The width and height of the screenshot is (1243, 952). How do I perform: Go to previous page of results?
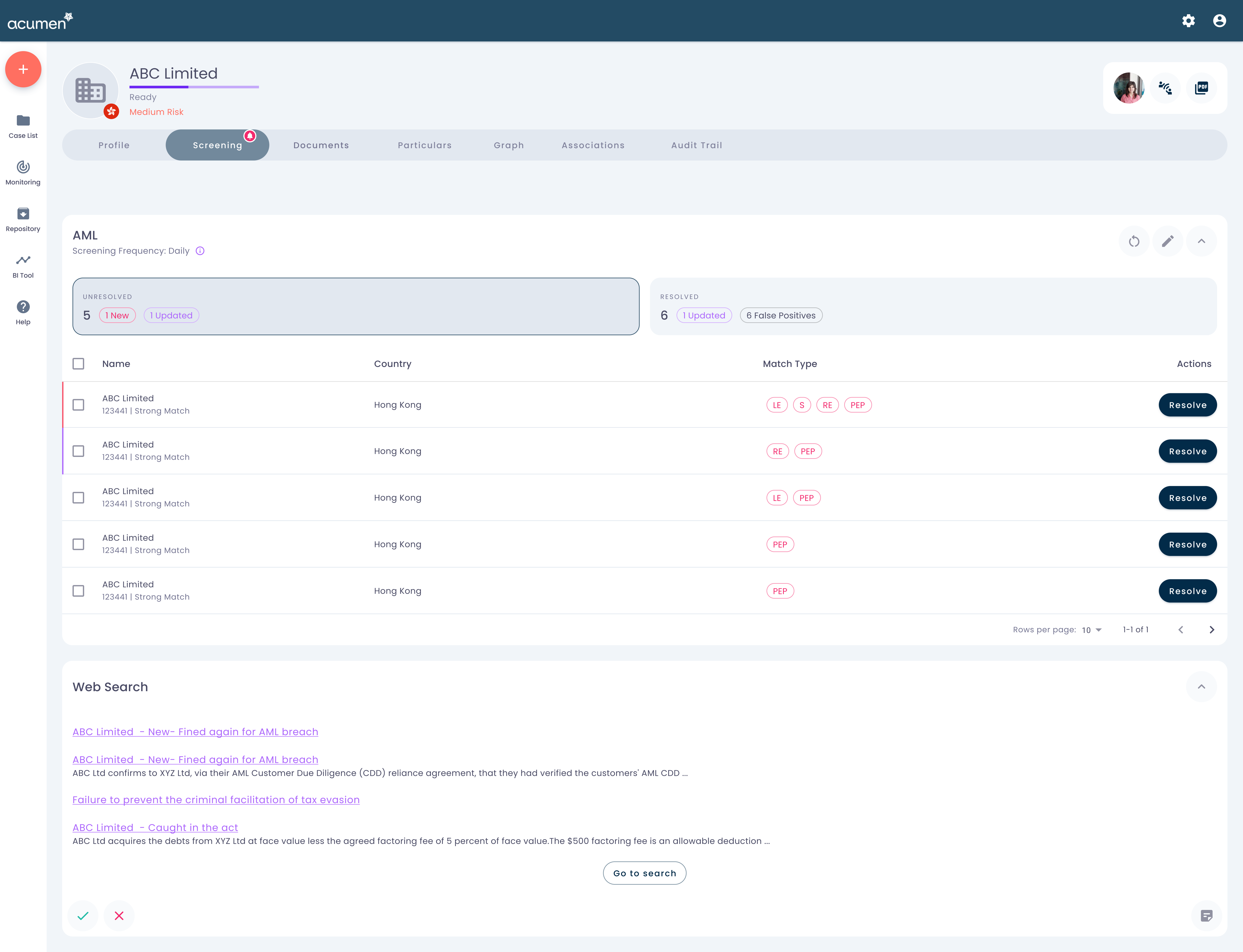coord(1181,629)
